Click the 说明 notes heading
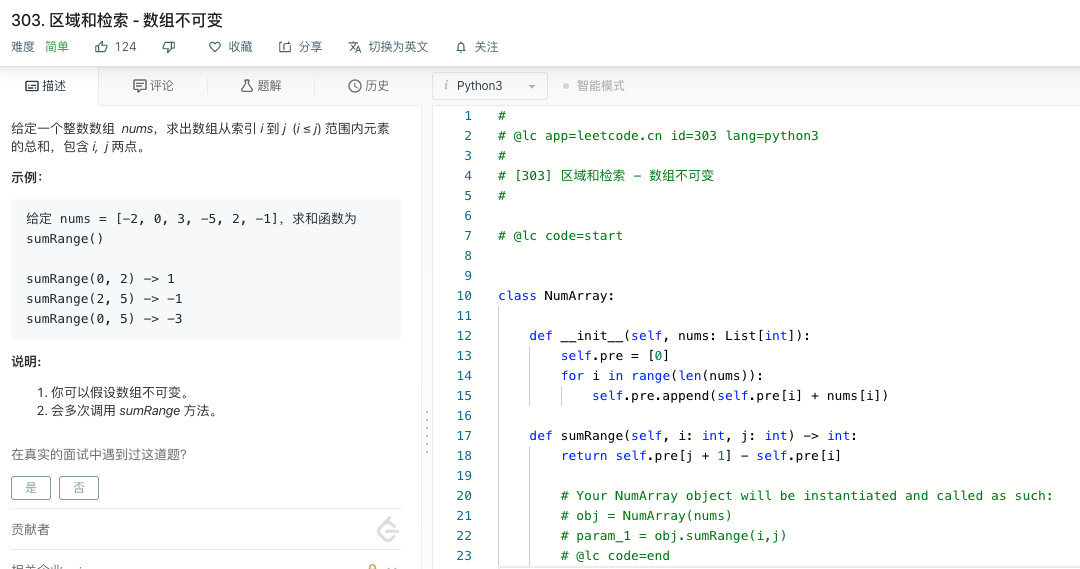The width and height of the screenshot is (1080, 569). point(26,362)
